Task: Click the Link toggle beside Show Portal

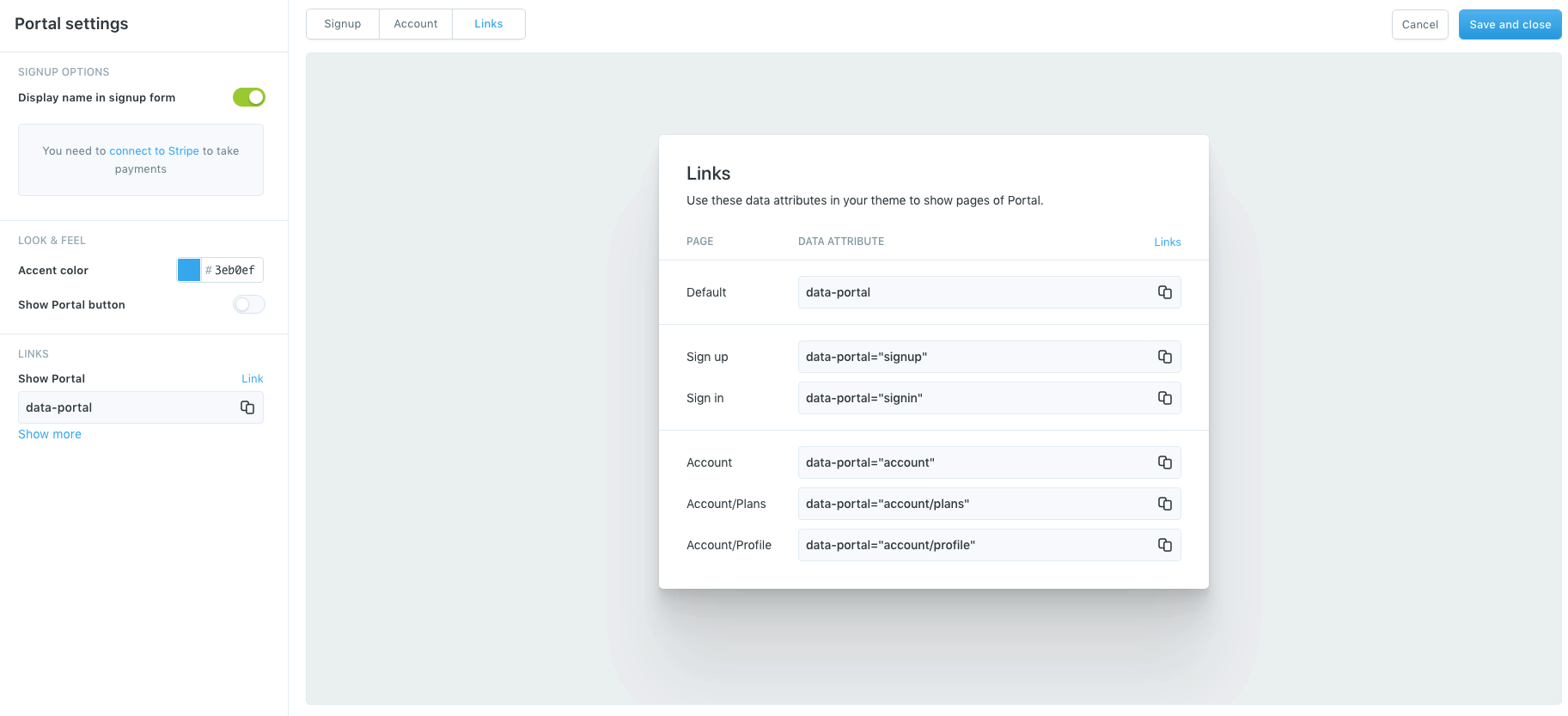Action: tap(252, 379)
